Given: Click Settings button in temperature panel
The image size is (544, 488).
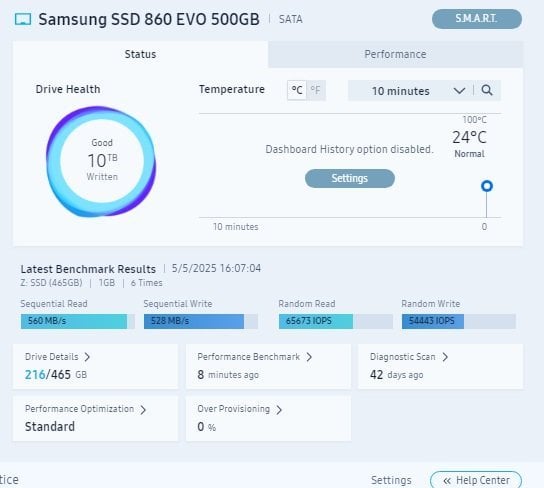Looking at the screenshot, I should click(350, 178).
